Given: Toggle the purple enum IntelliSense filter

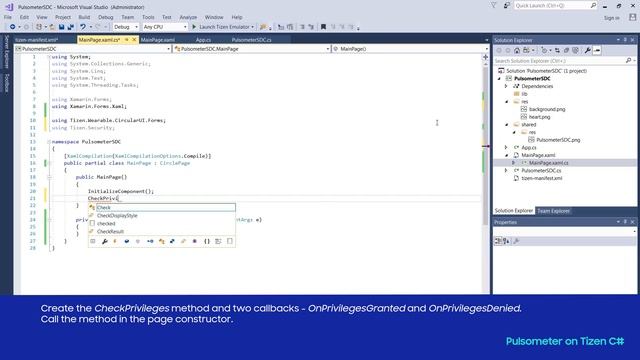Looking at the screenshot, I should 195,241.
